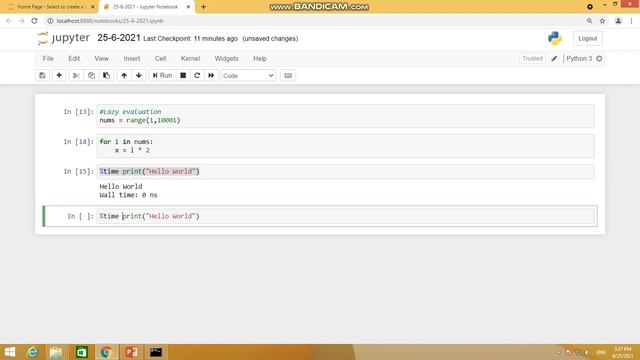This screenshot has width=640, height=360.
Task: Click the Jupyter logo
Action: 63,38
